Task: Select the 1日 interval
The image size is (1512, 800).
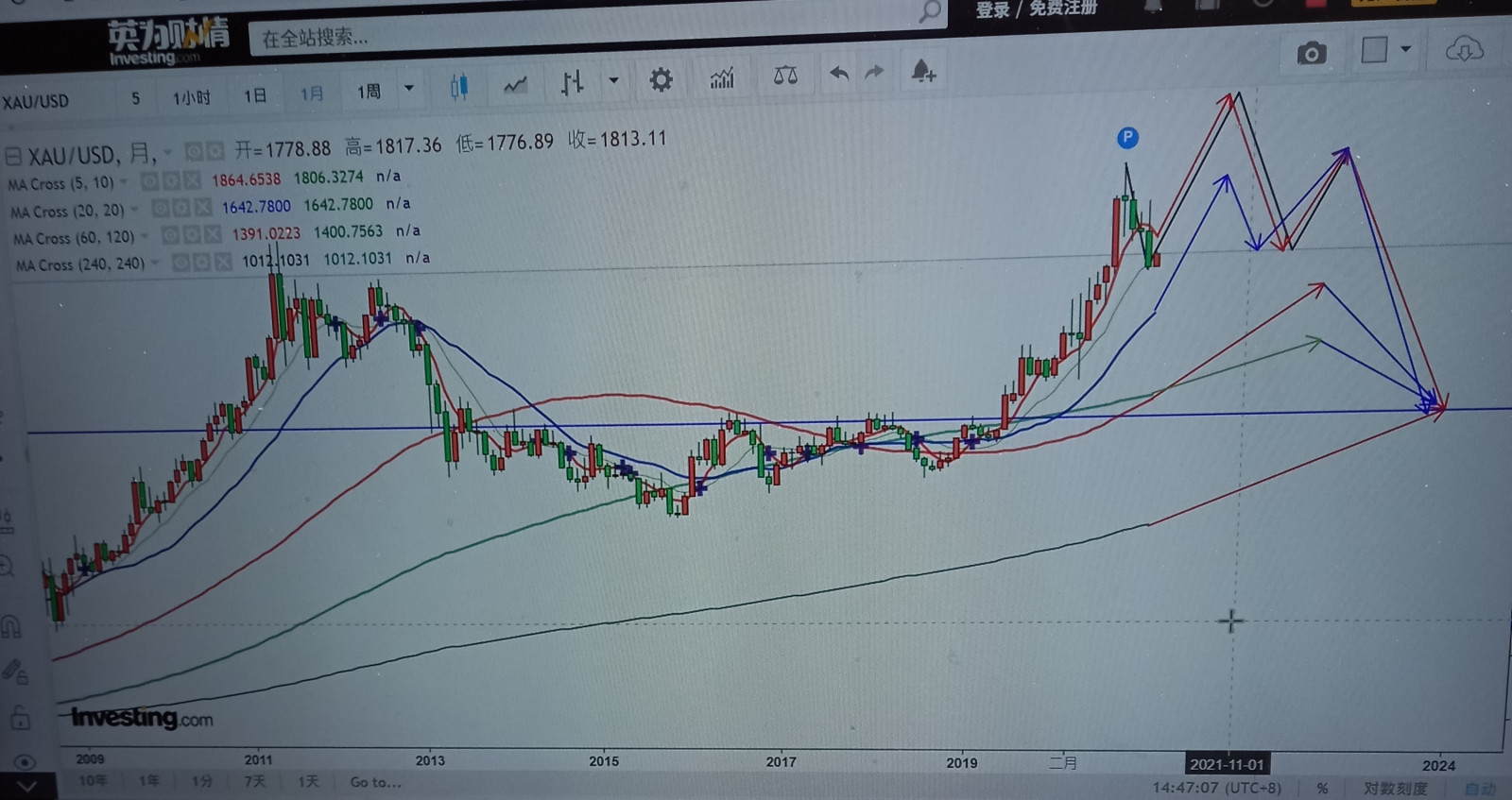Action: [255, 95]
